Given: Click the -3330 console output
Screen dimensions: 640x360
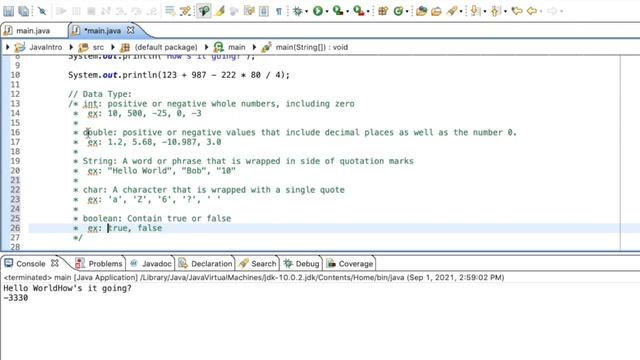Looking at the screenshot, I should tap(16, 298).
